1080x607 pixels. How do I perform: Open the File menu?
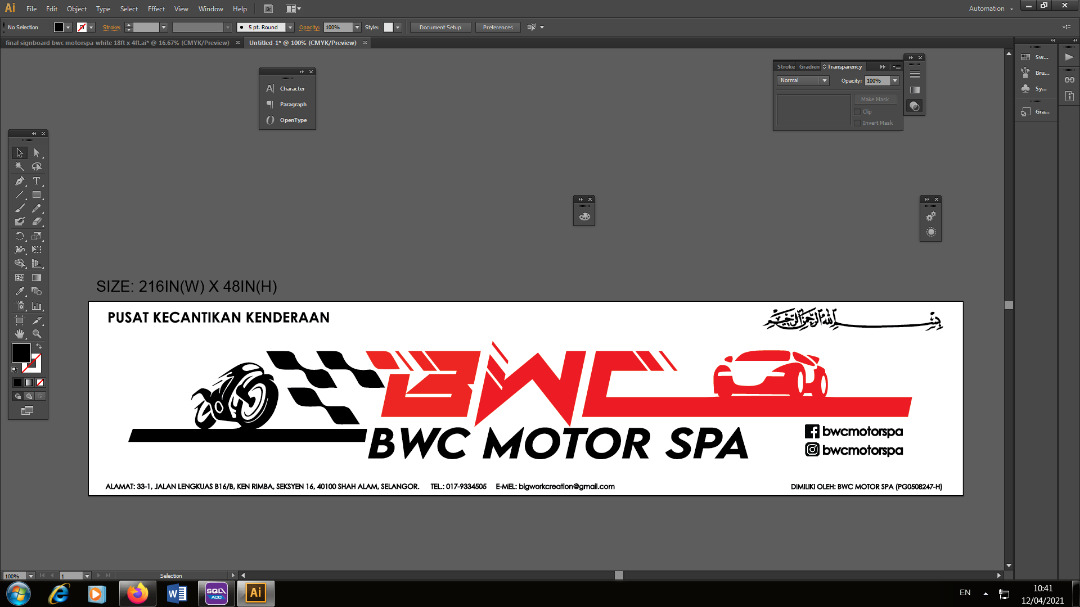tap(32, 9)
